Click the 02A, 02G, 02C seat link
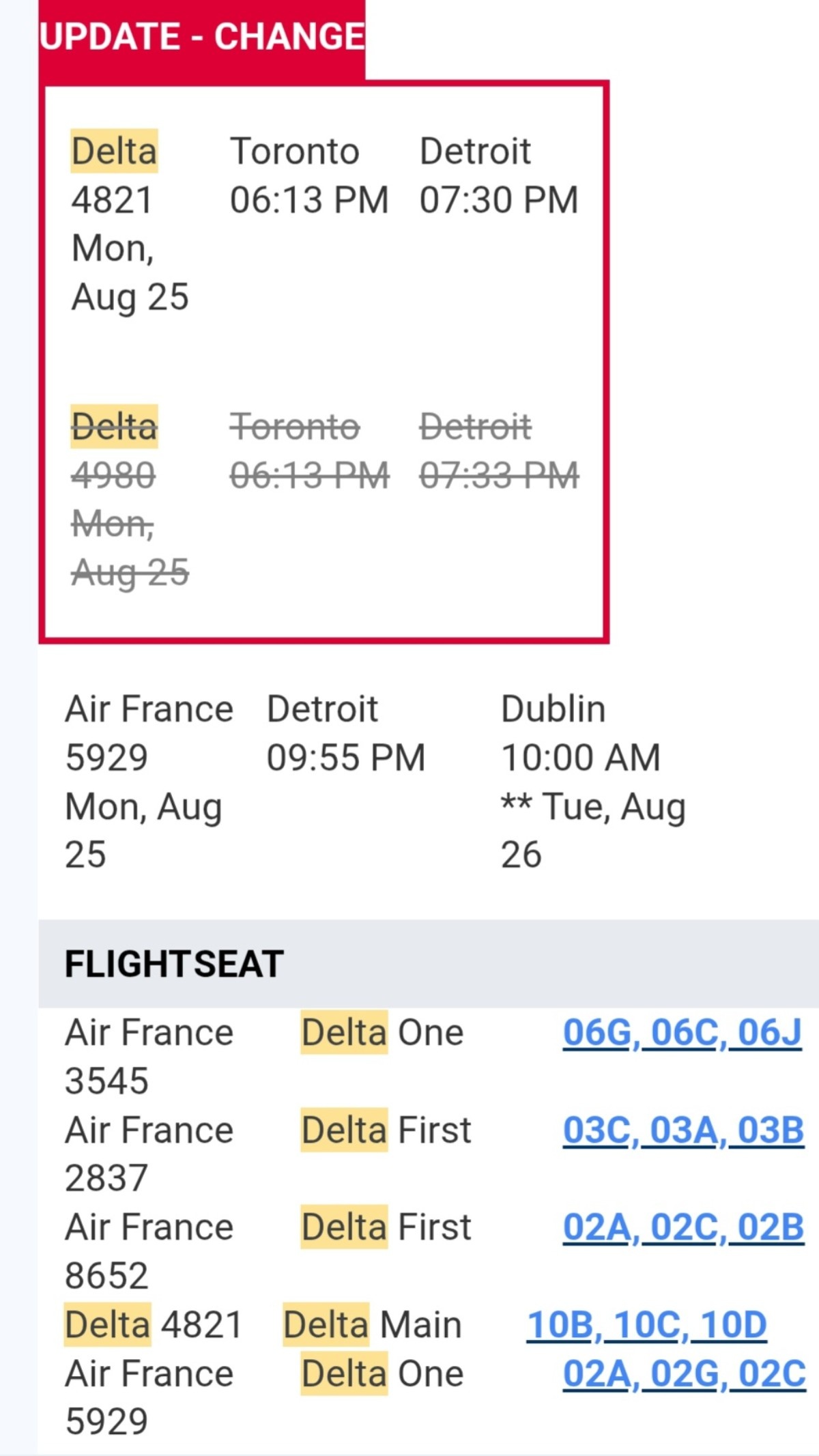Image resolution: width=819 pixels, height=1456 pixels. click(x=684, y=1373)
